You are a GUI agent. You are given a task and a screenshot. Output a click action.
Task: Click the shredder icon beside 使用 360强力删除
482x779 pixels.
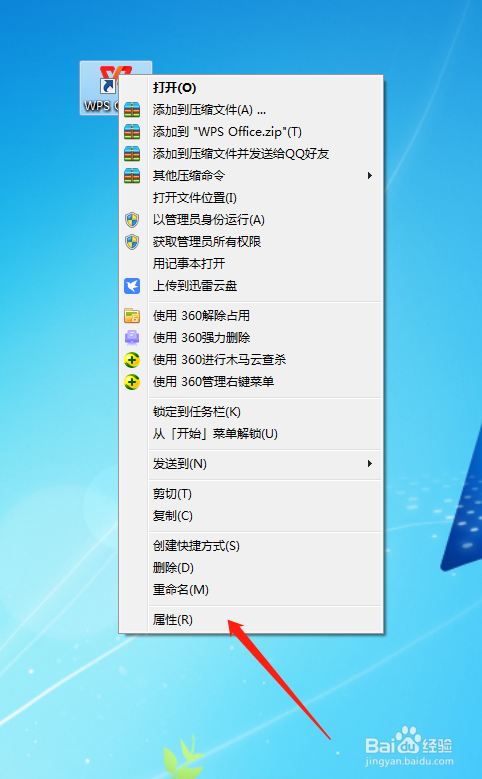coord(132,338)
